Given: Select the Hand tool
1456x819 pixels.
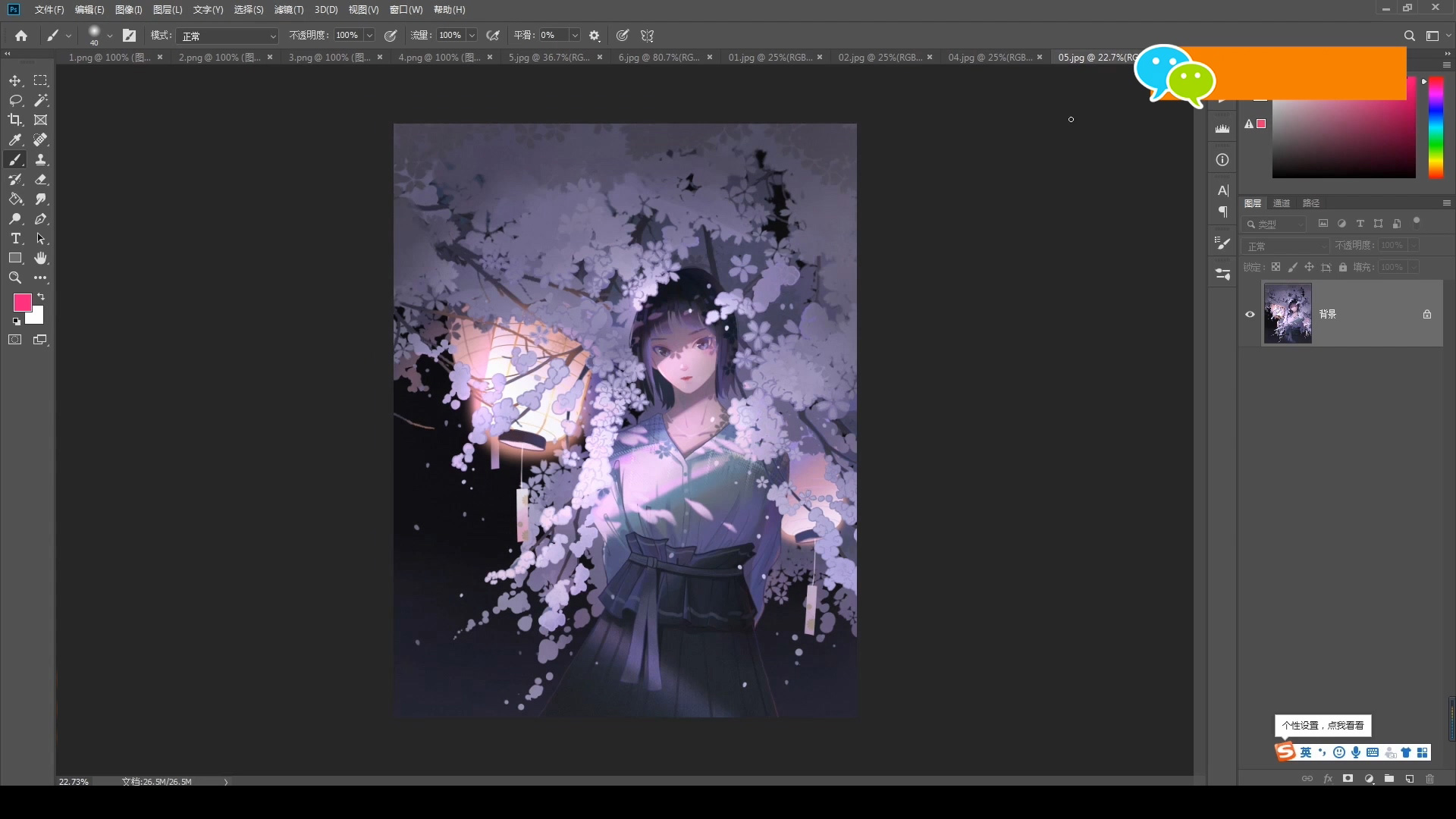Looking at the screenshot, I should (41, 258).
